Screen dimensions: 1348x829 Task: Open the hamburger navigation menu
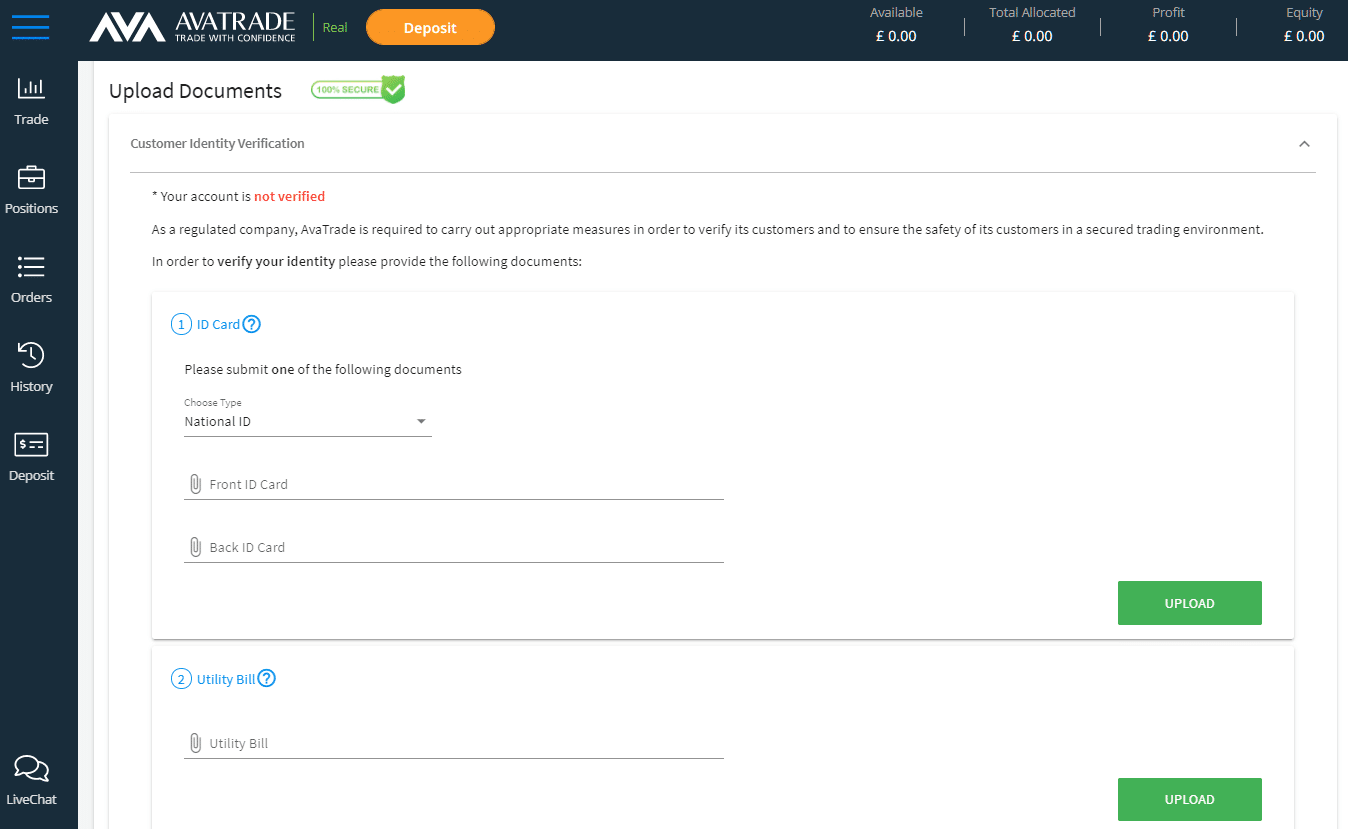coord(30,27)
